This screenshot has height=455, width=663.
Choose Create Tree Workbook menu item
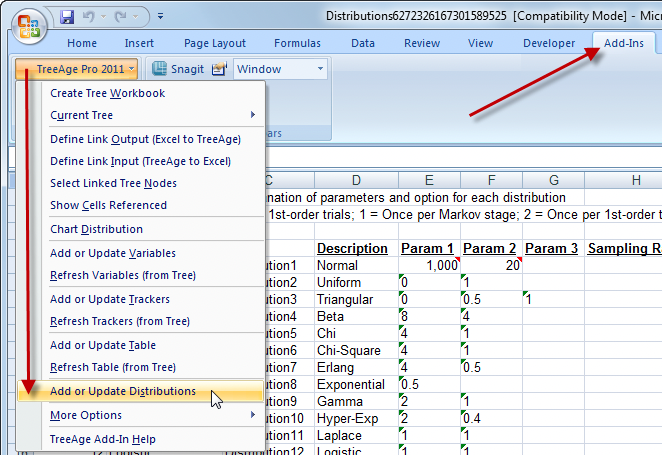140,93
